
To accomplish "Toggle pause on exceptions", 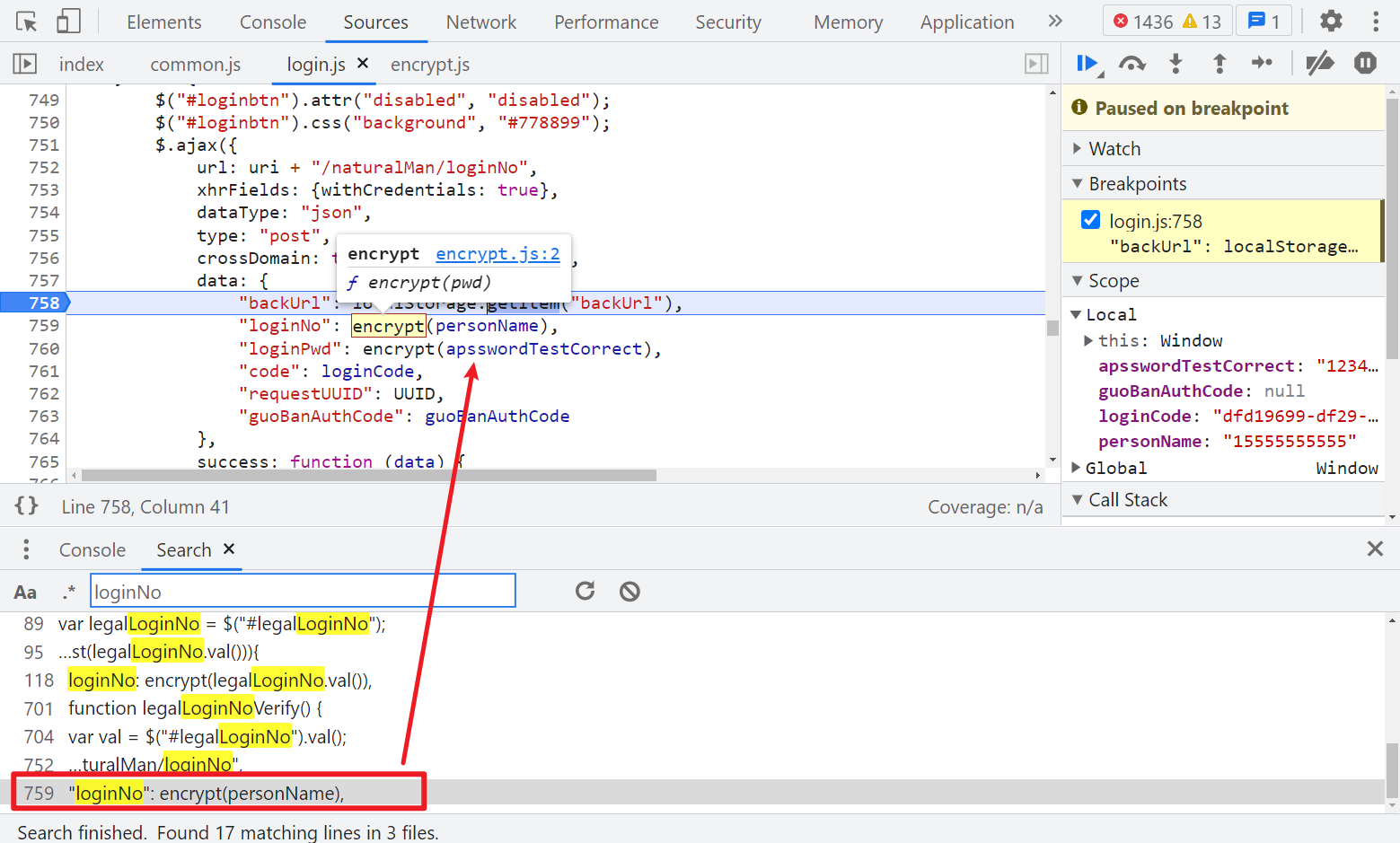I will click(x=1365, y=64).
